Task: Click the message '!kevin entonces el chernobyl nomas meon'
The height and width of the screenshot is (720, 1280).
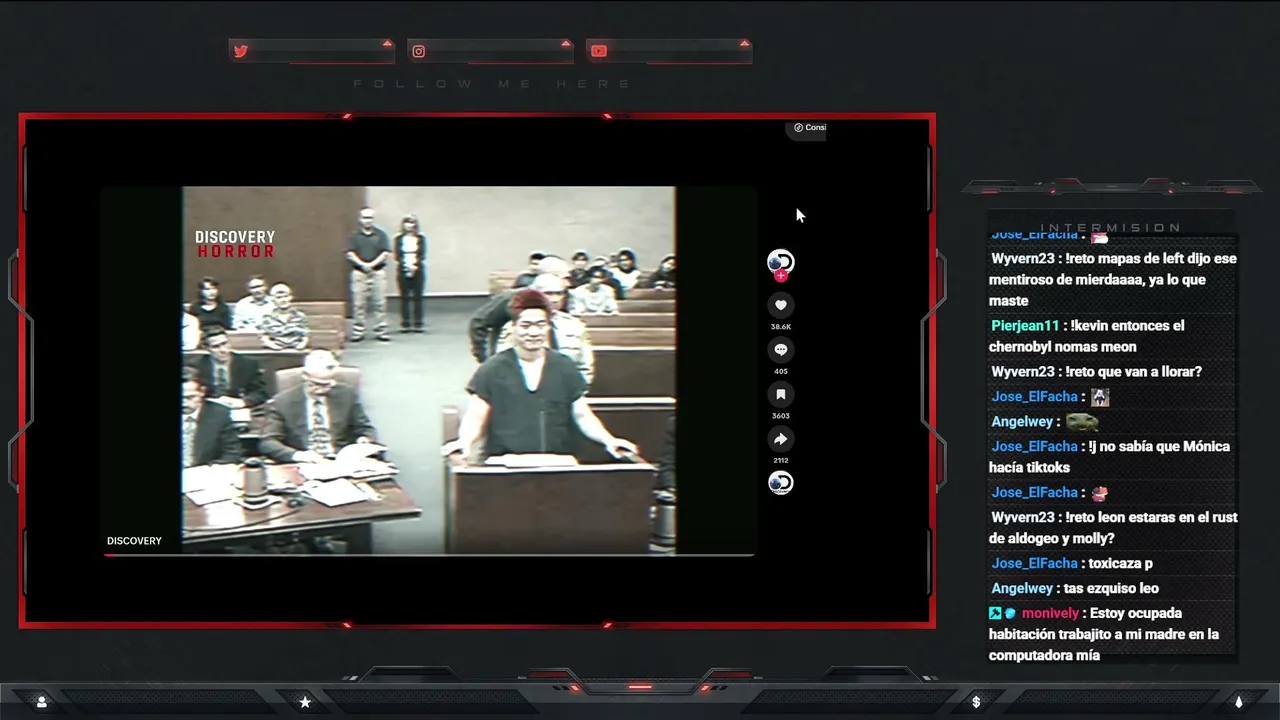Action: (x=1087, y=336)
